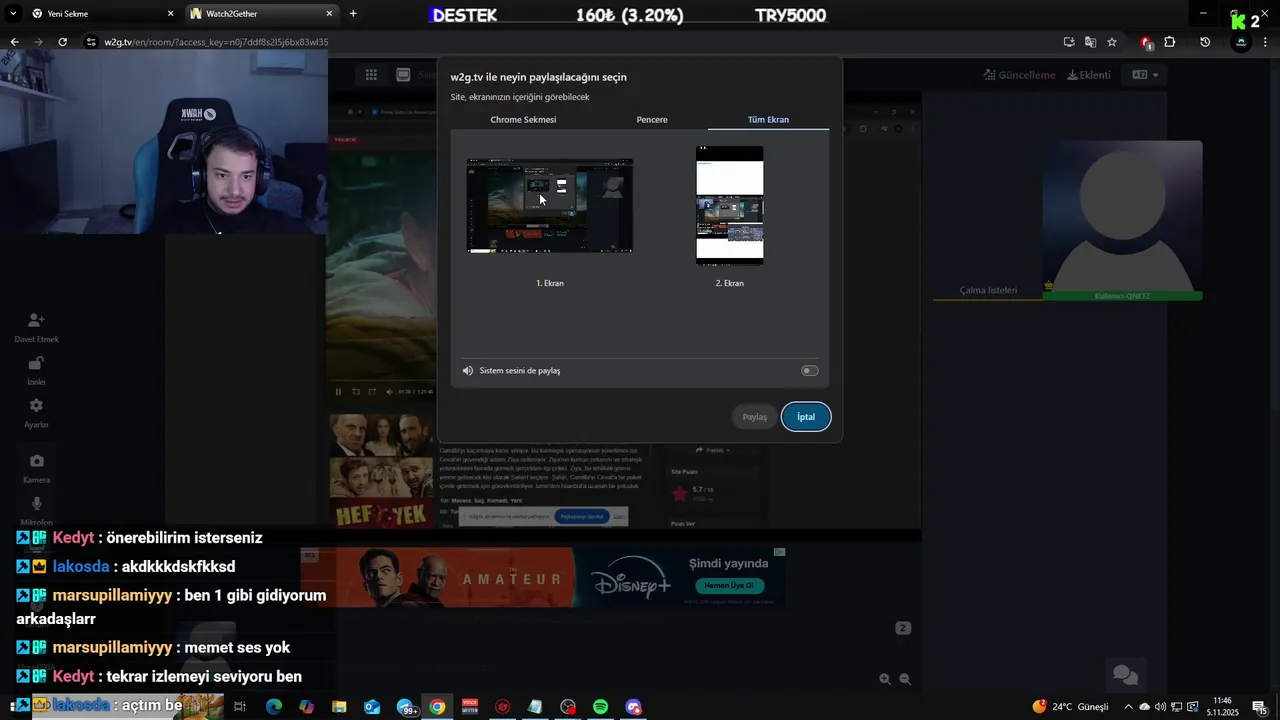Open the Extensions puzzle icon
This screenshot has height=720, width=1280.
click(x=1170, y=42)
